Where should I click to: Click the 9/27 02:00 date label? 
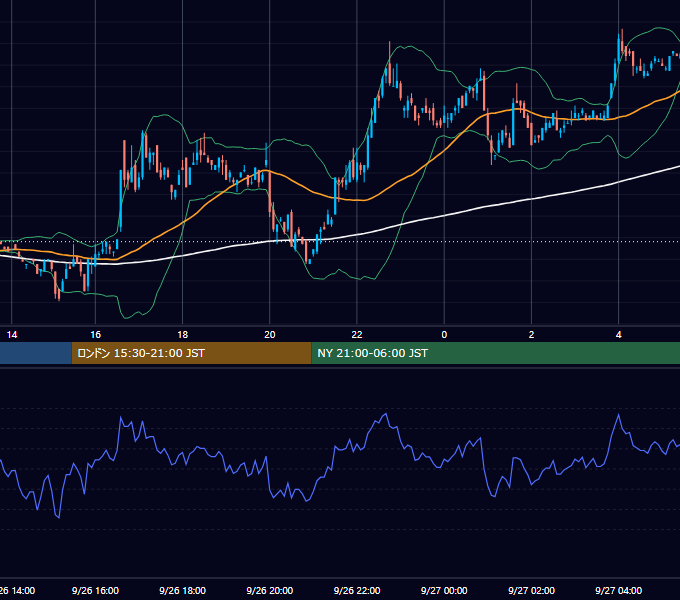(531, 590)
